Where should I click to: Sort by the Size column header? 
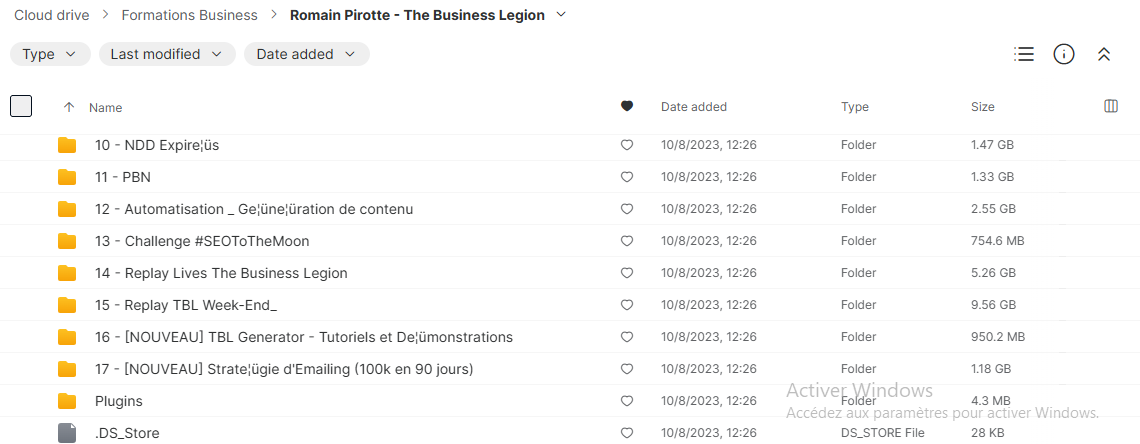[x=982, y=107]
